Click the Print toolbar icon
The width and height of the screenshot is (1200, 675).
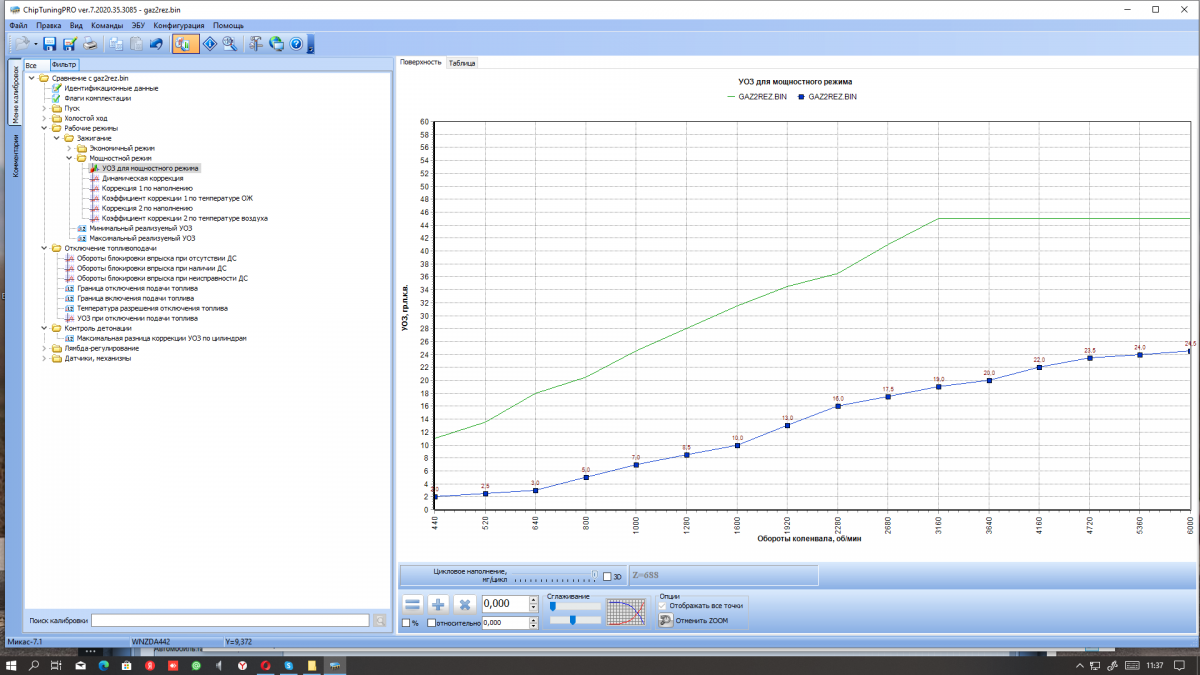[90, 44]
